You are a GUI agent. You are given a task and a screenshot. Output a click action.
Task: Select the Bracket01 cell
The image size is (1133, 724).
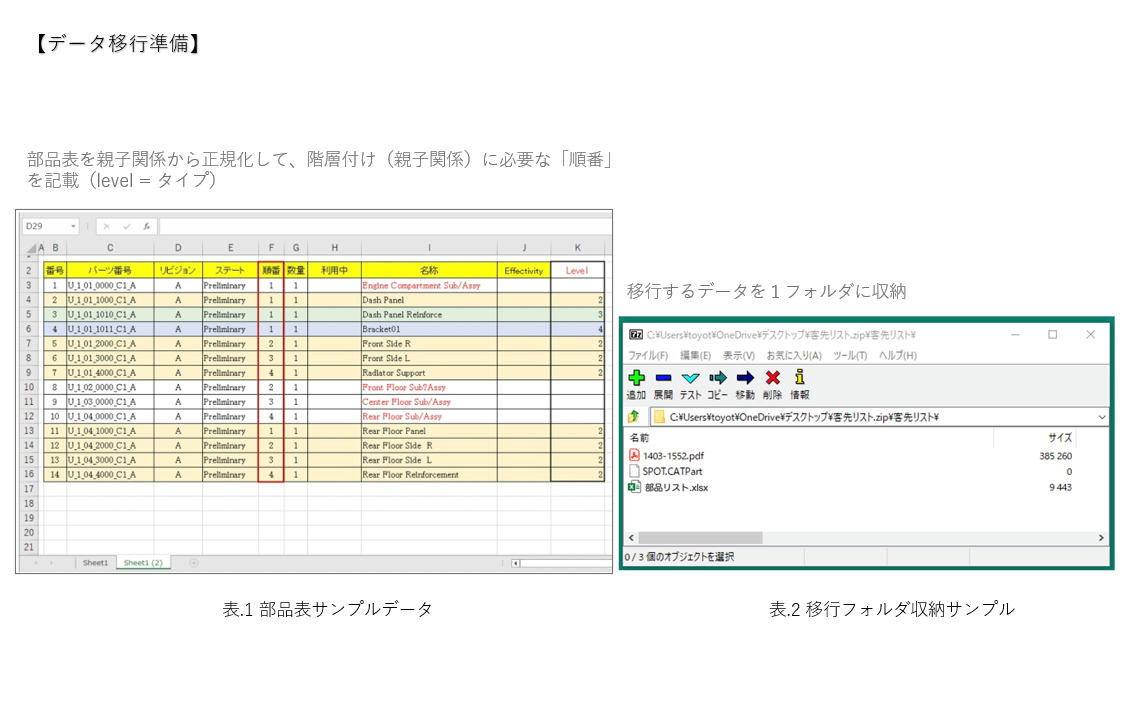pos(429,329)
